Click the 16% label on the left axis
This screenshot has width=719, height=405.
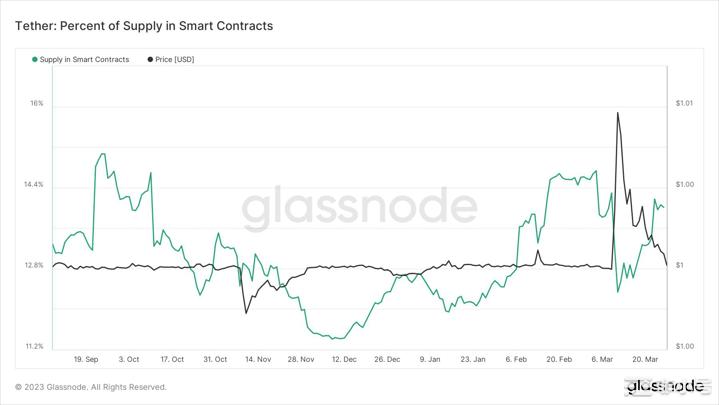click(x=36, y=104)
